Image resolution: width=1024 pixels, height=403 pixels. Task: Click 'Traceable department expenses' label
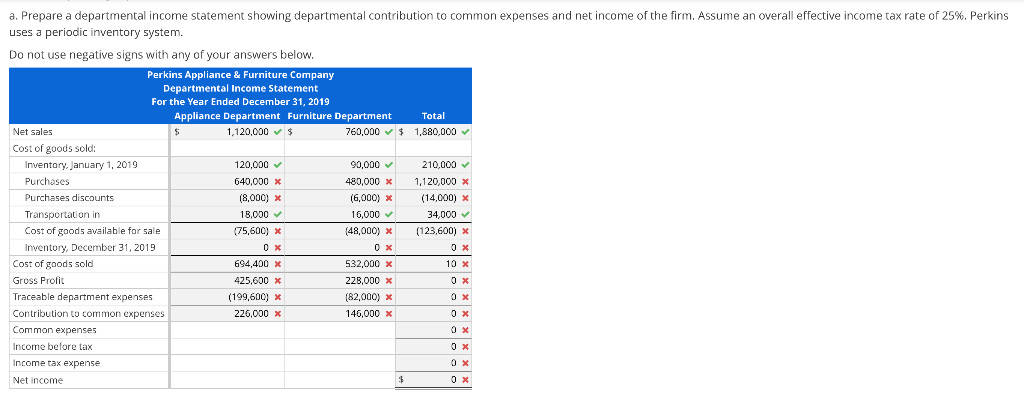click(83, 297)
